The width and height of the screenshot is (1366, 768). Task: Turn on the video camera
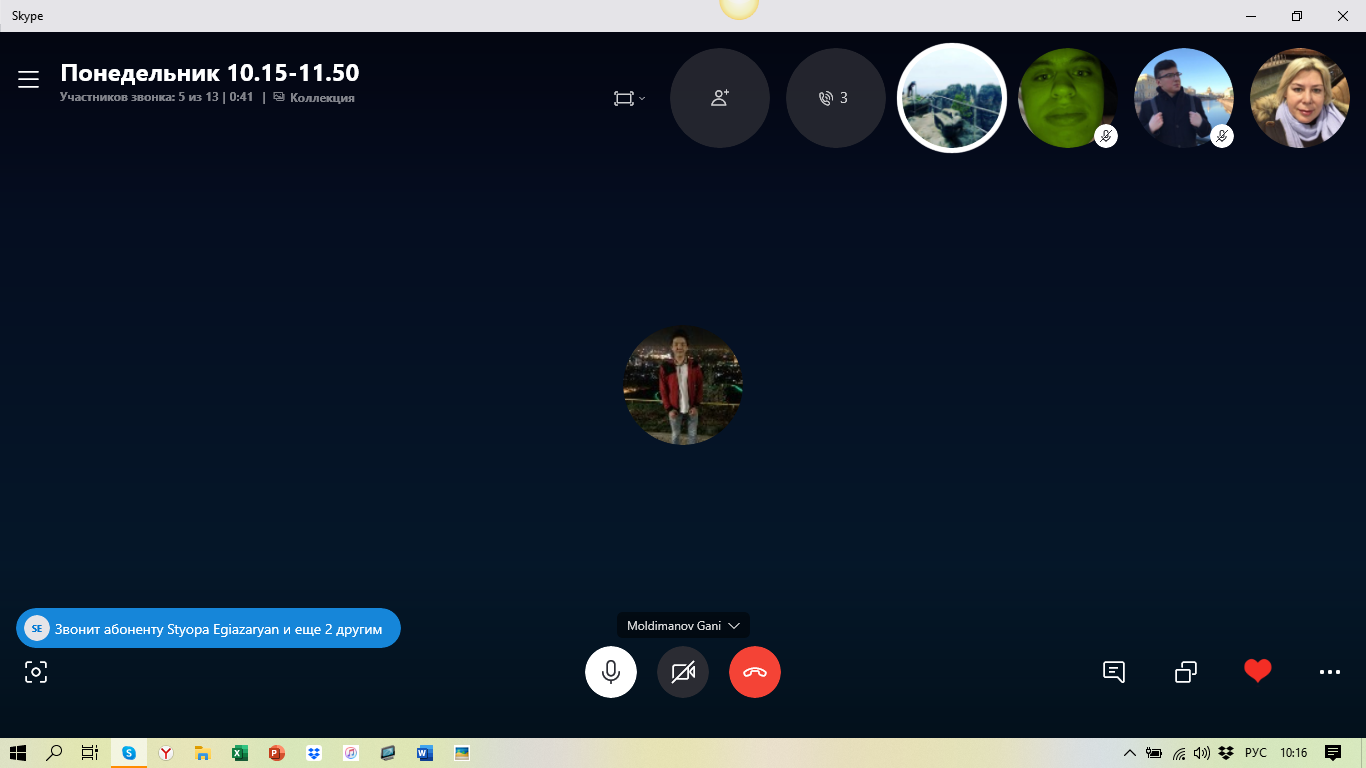683,672
